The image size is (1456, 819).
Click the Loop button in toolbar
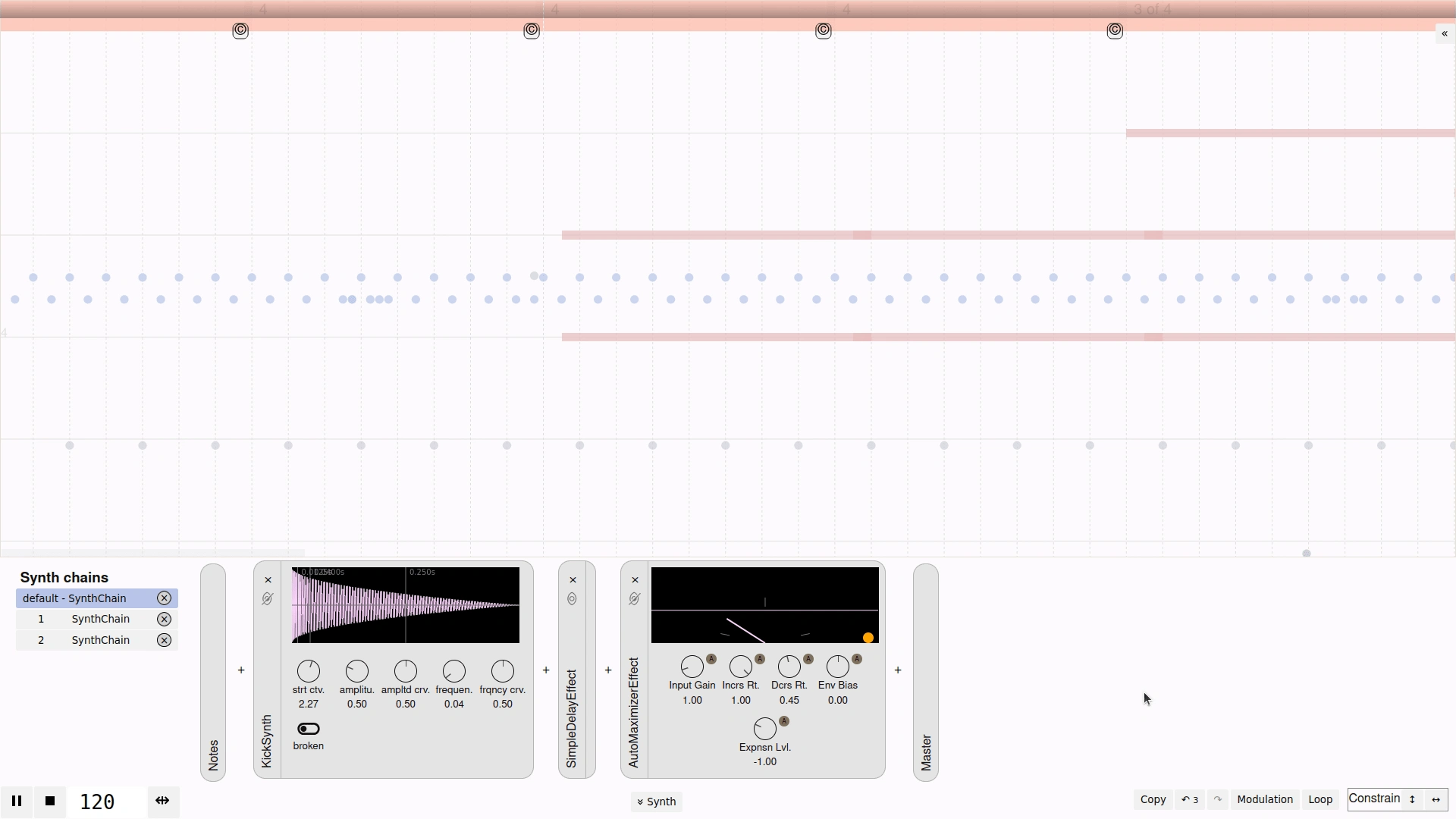click(x=1320, y=799)
